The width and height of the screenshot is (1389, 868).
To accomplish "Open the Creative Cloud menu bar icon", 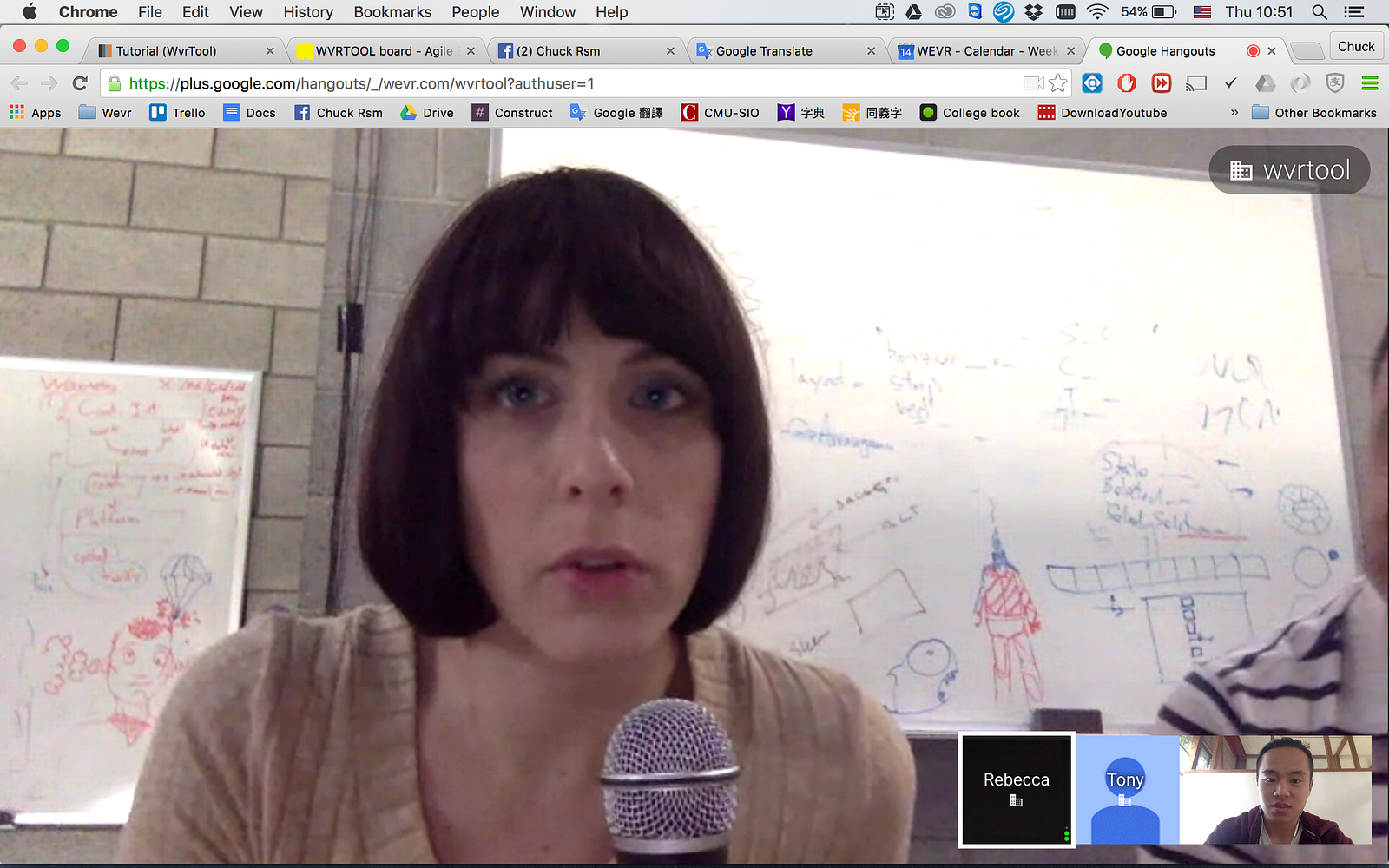I will pyautogui.click(x=945, y=12).
